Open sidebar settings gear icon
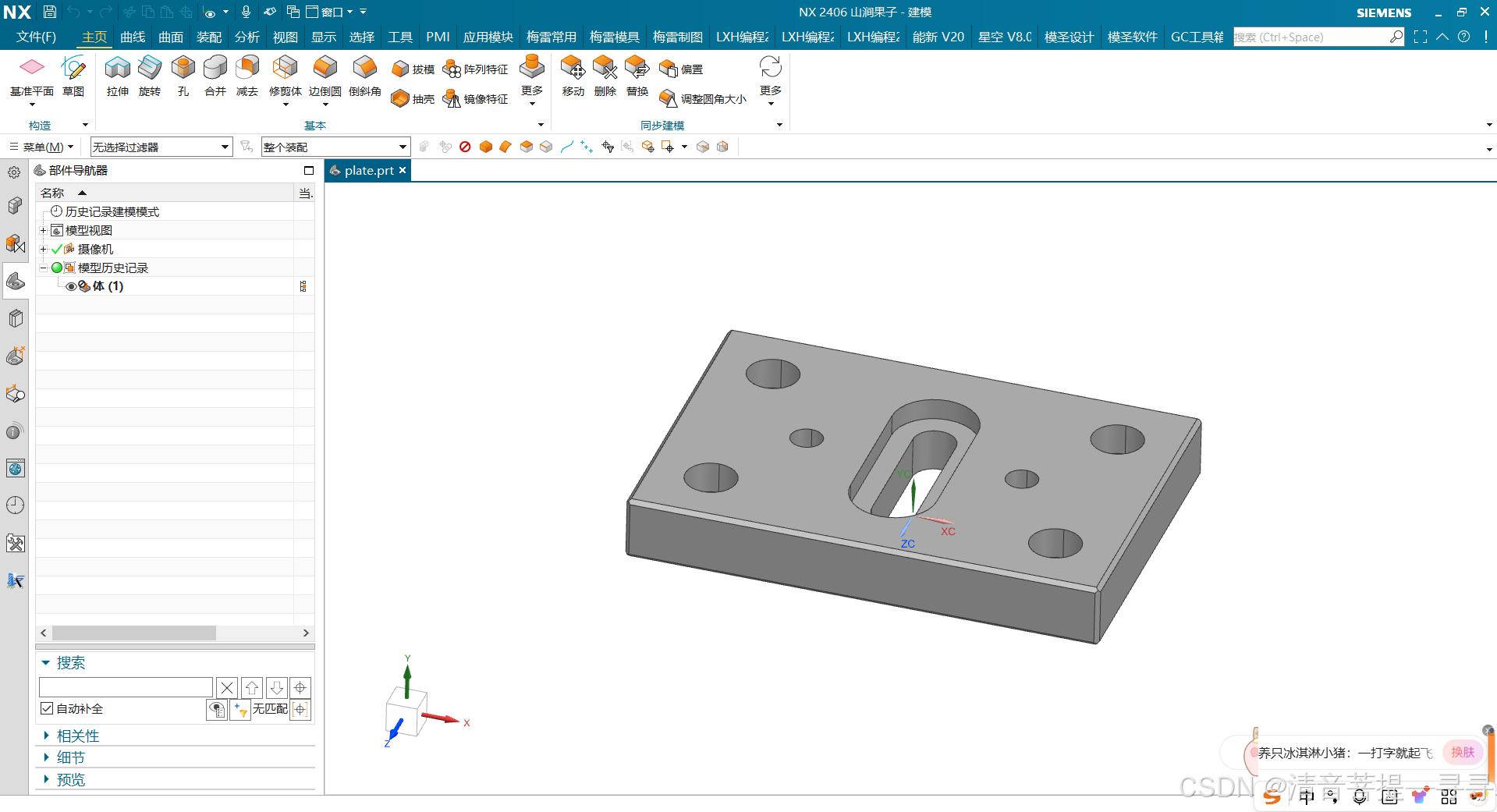Viewport: 1497px width, 812px height. pos(14,172)
